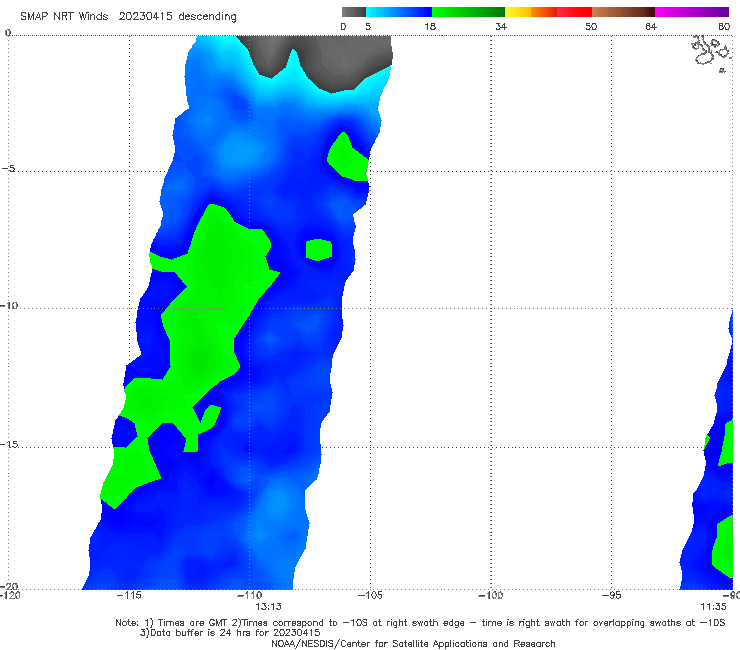Click the -5 latitude axis label
This screenshot has height=650, width=740.
pyautogui.click(x=9, y=169)
